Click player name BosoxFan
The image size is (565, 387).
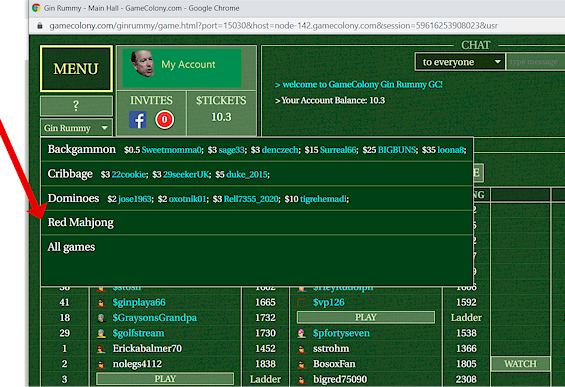click(x=334, y=364)
